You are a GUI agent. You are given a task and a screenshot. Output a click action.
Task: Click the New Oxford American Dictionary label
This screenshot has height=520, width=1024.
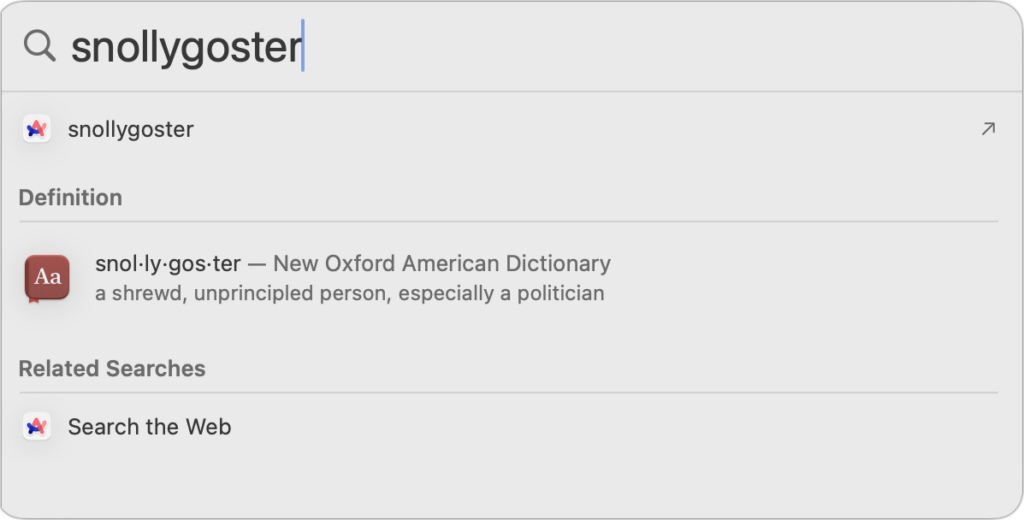[441, 264]
